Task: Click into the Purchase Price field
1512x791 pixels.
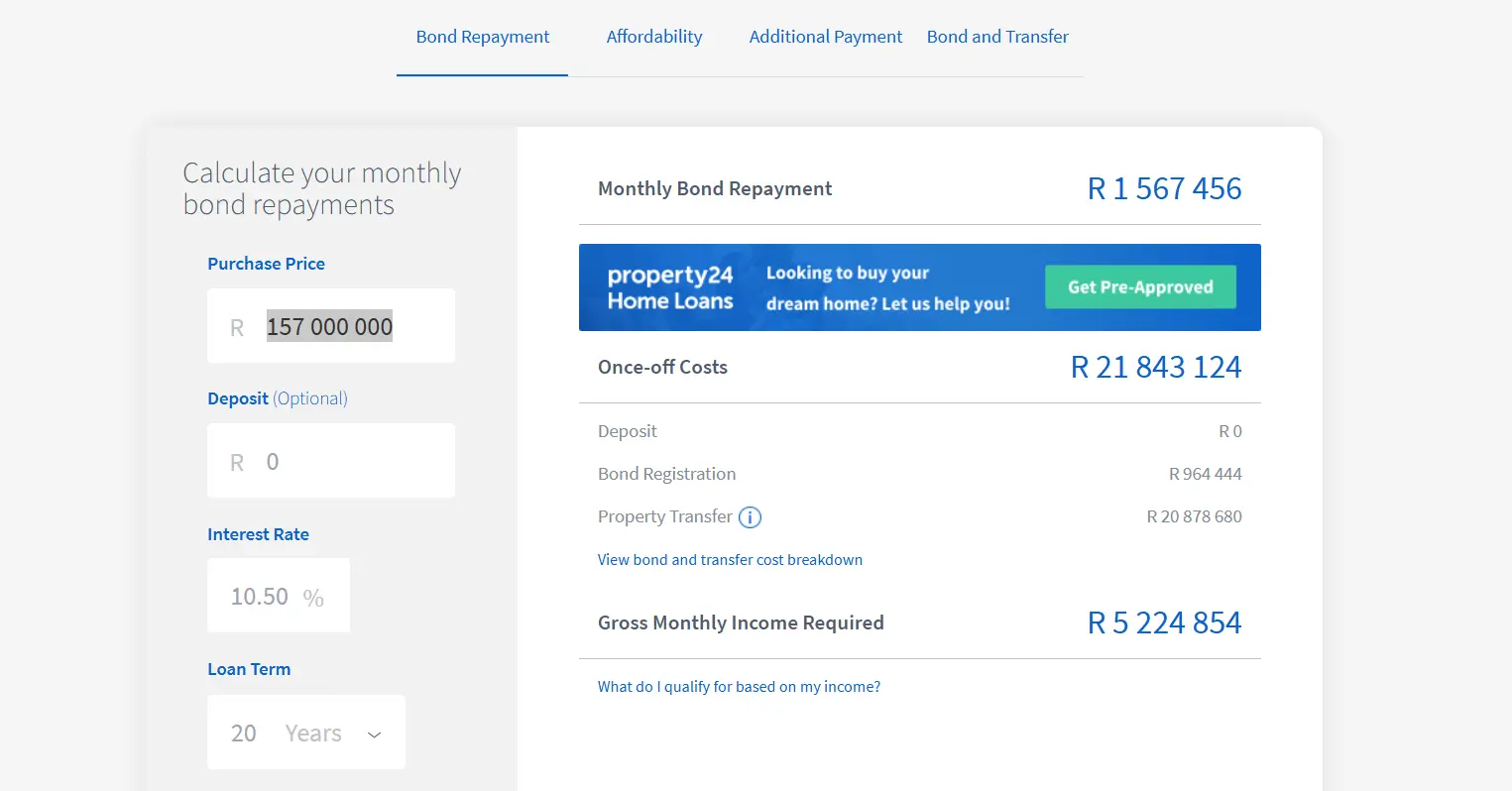Action: 330,327
